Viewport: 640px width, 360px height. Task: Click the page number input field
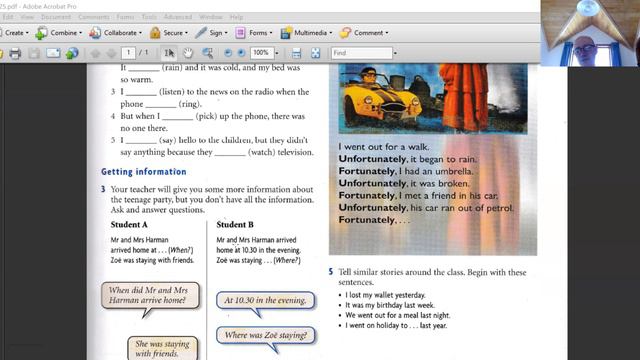point(128,53)
